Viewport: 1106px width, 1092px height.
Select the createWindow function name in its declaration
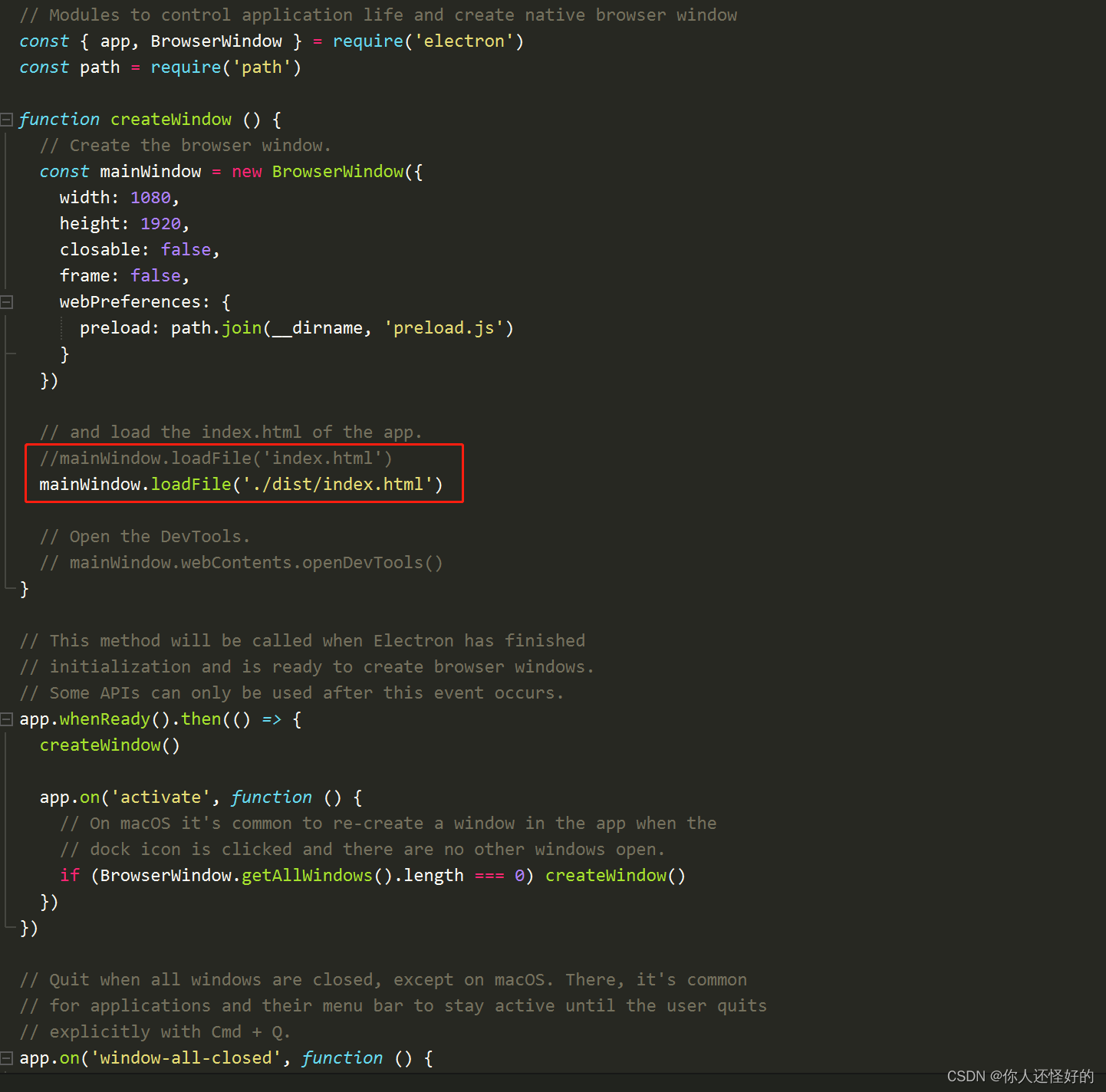coord(171,120)
